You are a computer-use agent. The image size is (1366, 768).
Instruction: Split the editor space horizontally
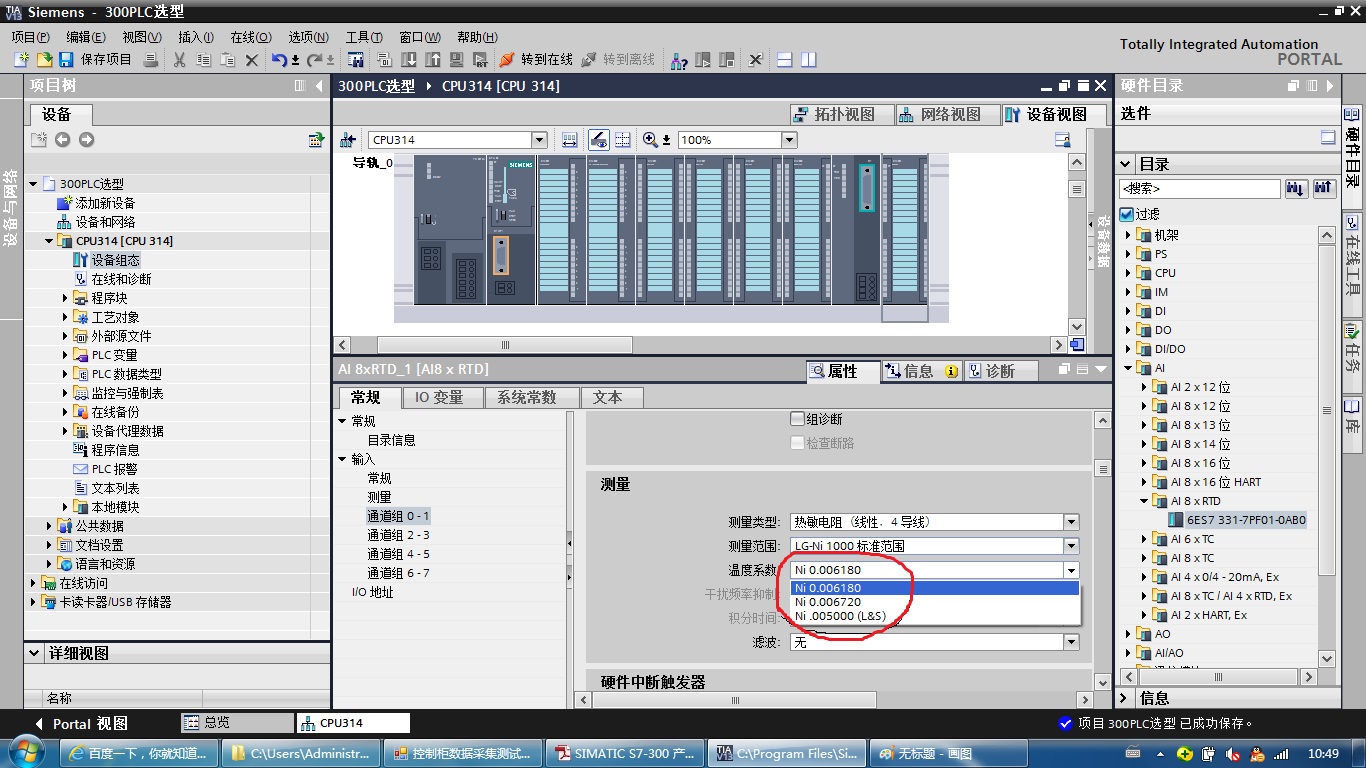tap(785, 60)
